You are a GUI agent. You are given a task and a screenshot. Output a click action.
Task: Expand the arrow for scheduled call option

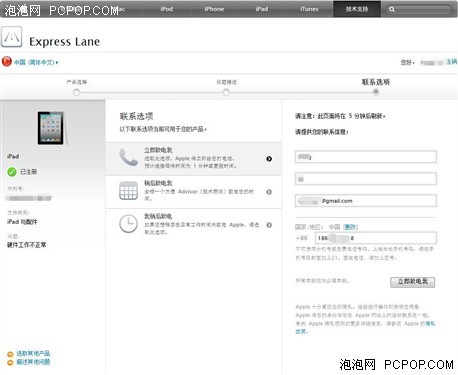[269, 192]
